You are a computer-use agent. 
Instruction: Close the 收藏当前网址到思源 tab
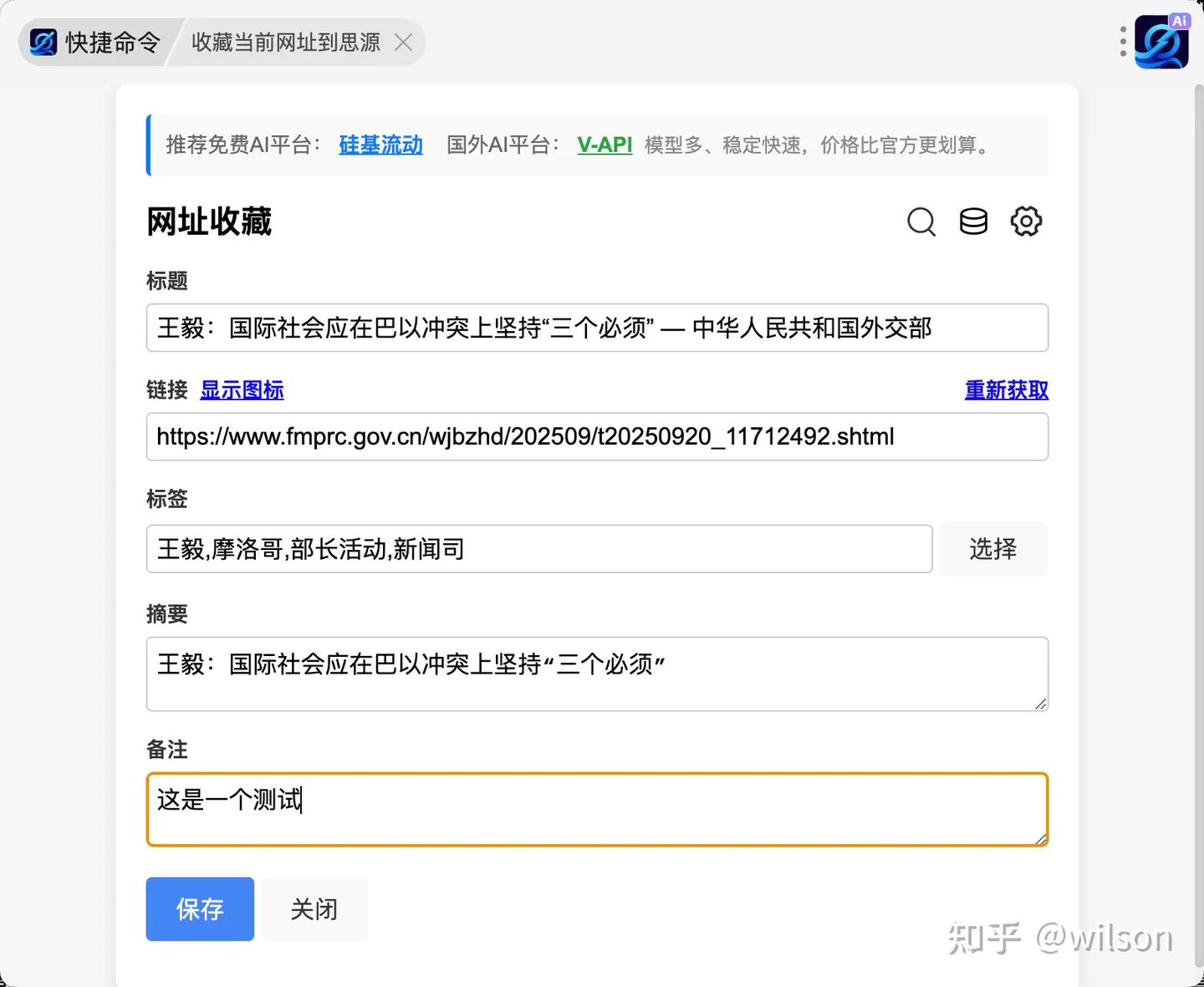tap(404, 42)
